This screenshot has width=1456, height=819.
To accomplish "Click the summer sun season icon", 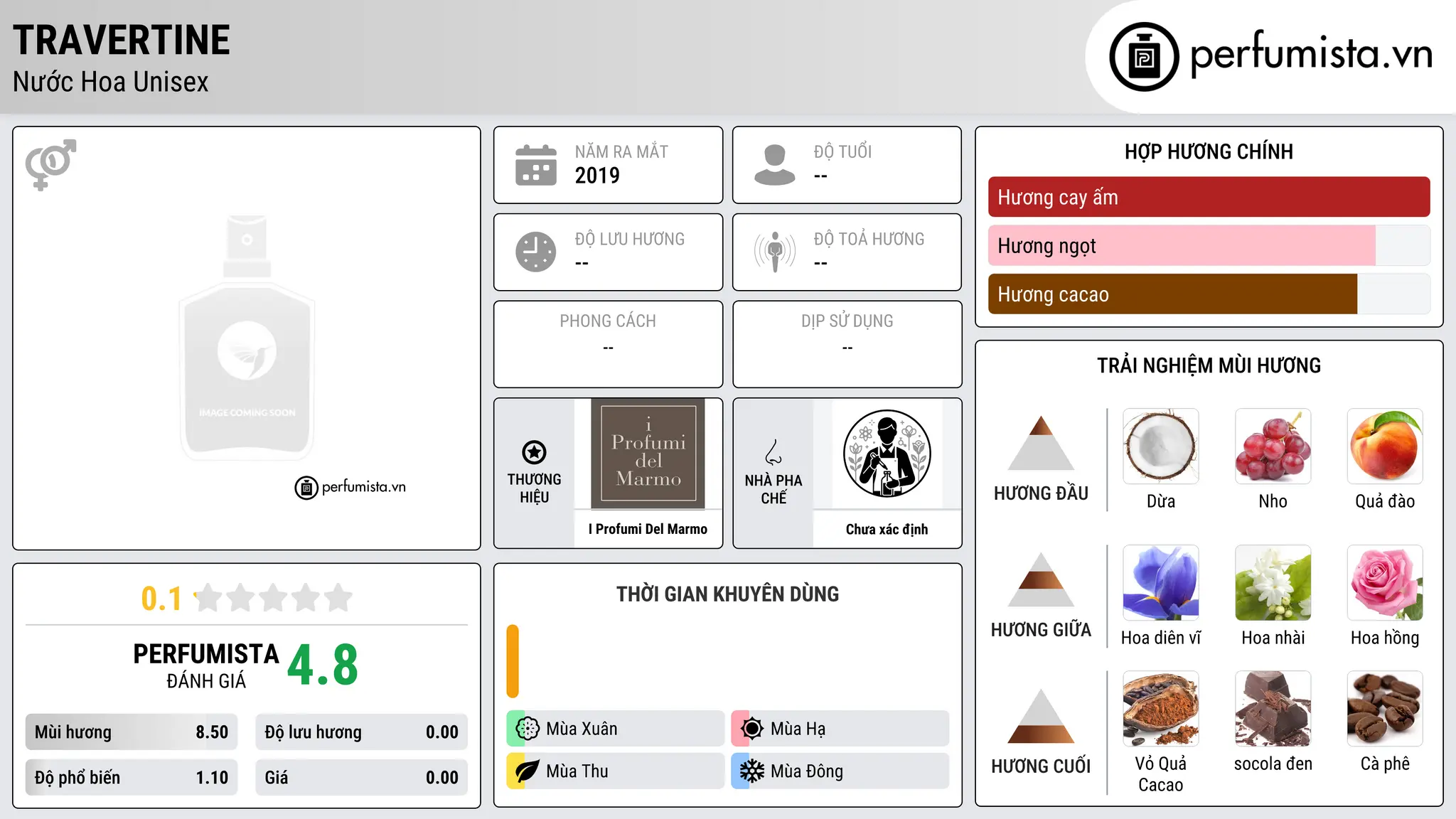I will (x=752, y=729).
